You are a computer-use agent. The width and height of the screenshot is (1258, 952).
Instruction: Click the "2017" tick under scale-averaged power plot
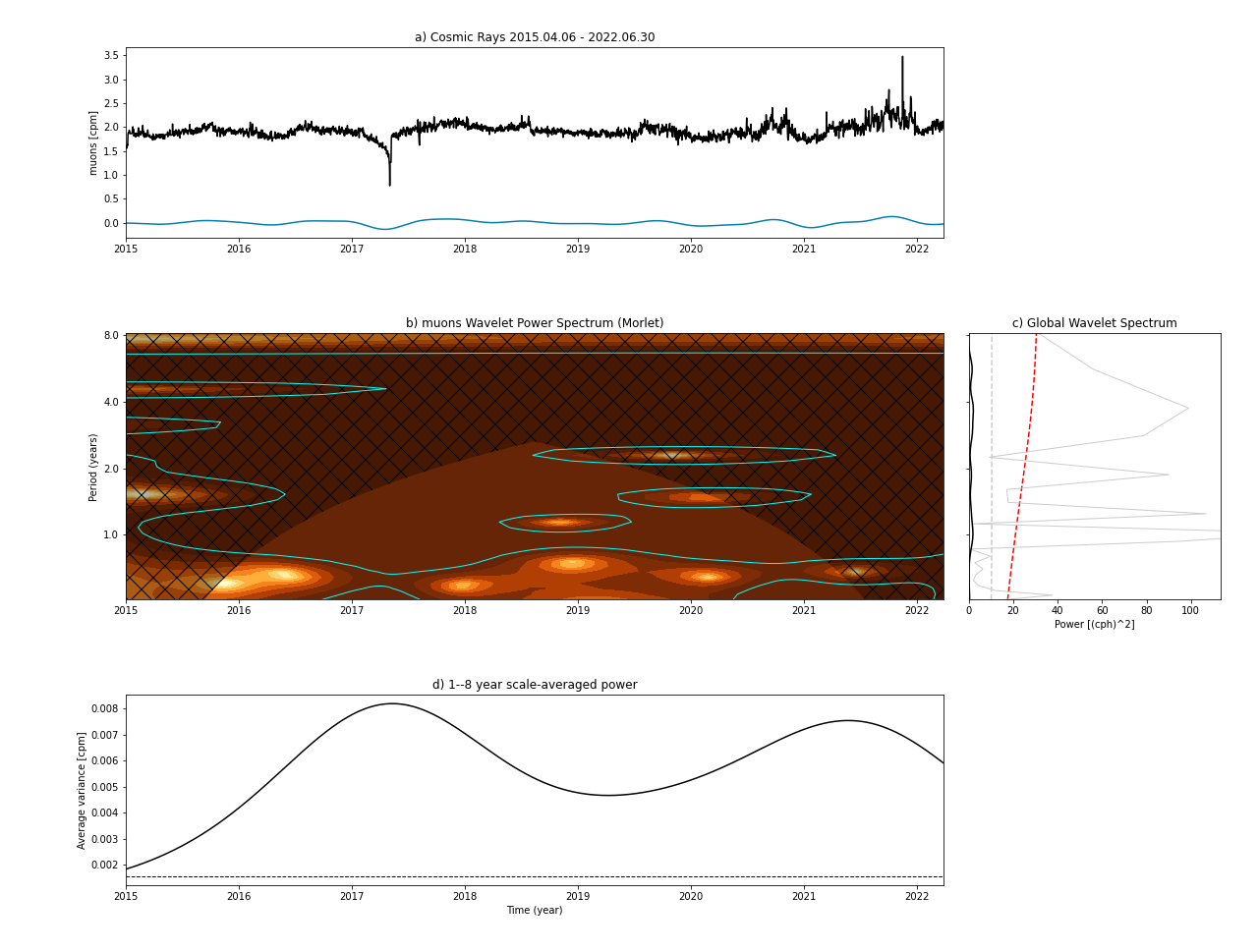pyautogui.click(x=352, y=897)
